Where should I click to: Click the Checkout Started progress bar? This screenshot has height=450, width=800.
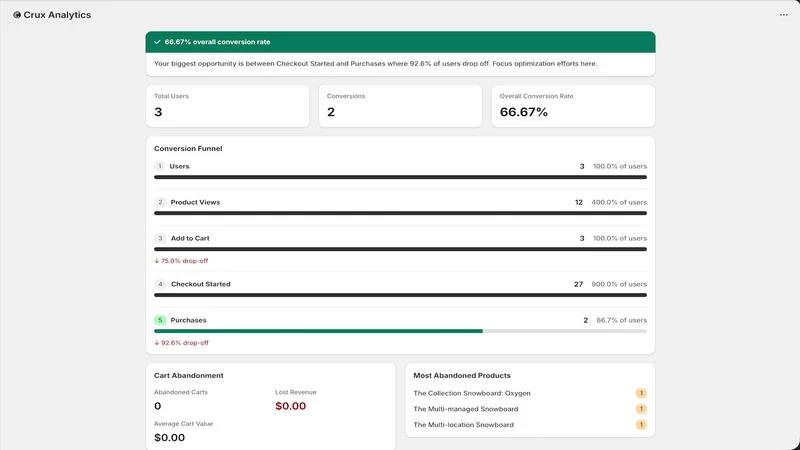click(401, 295)
